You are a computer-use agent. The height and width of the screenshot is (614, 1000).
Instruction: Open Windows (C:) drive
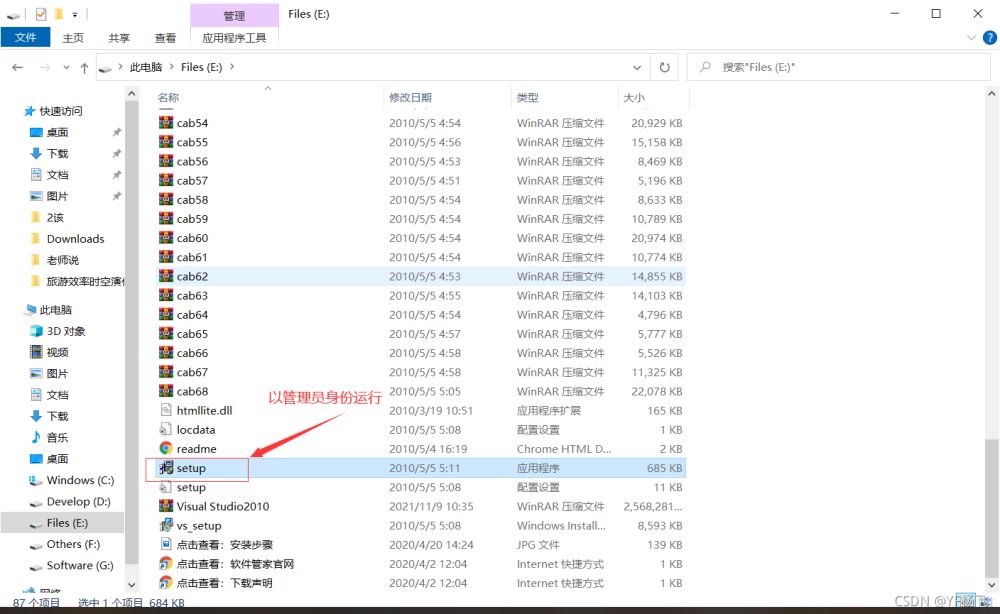coord(80,479)
